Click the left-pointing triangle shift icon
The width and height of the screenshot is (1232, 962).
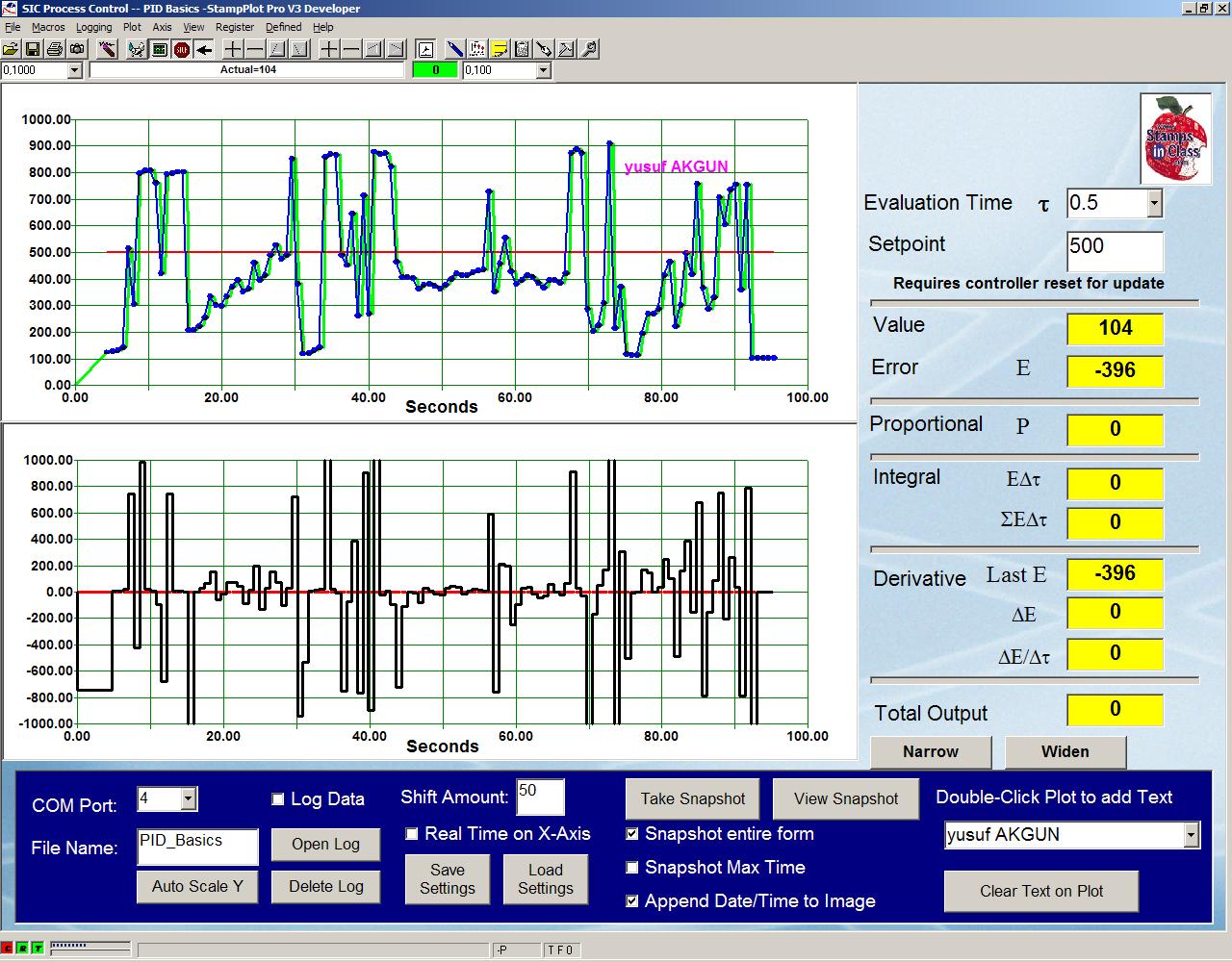(x=372, y=48)
